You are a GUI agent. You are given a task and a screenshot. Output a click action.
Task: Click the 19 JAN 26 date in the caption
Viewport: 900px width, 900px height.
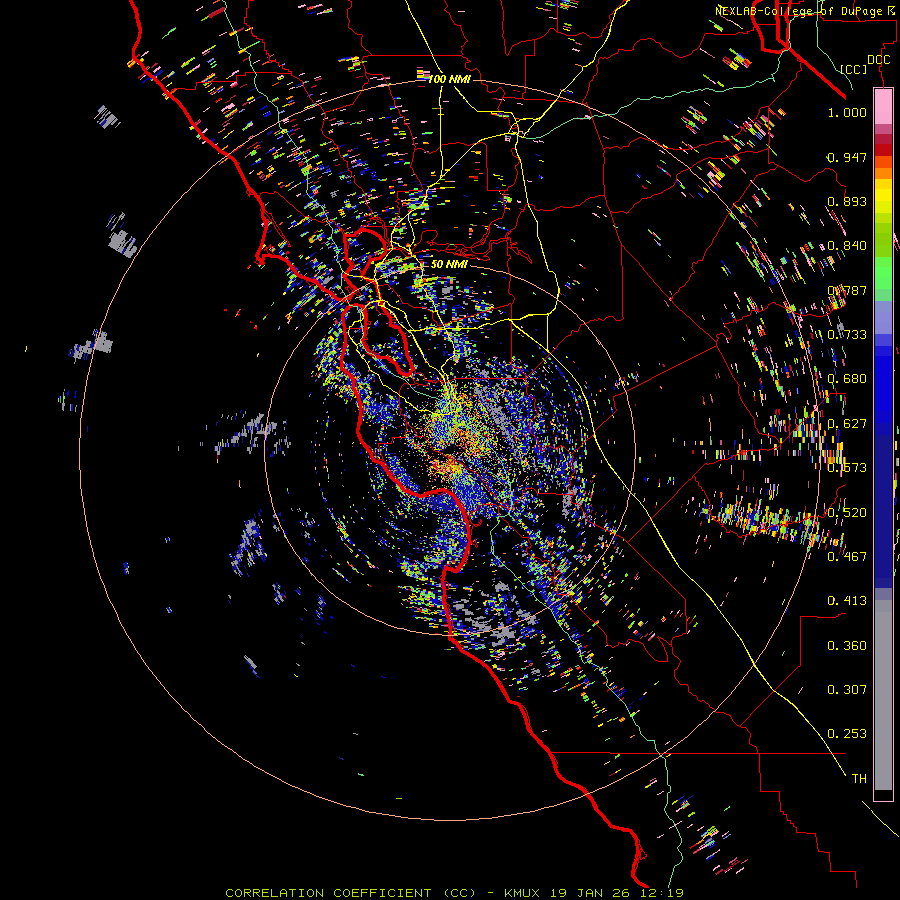pos(588,893)
